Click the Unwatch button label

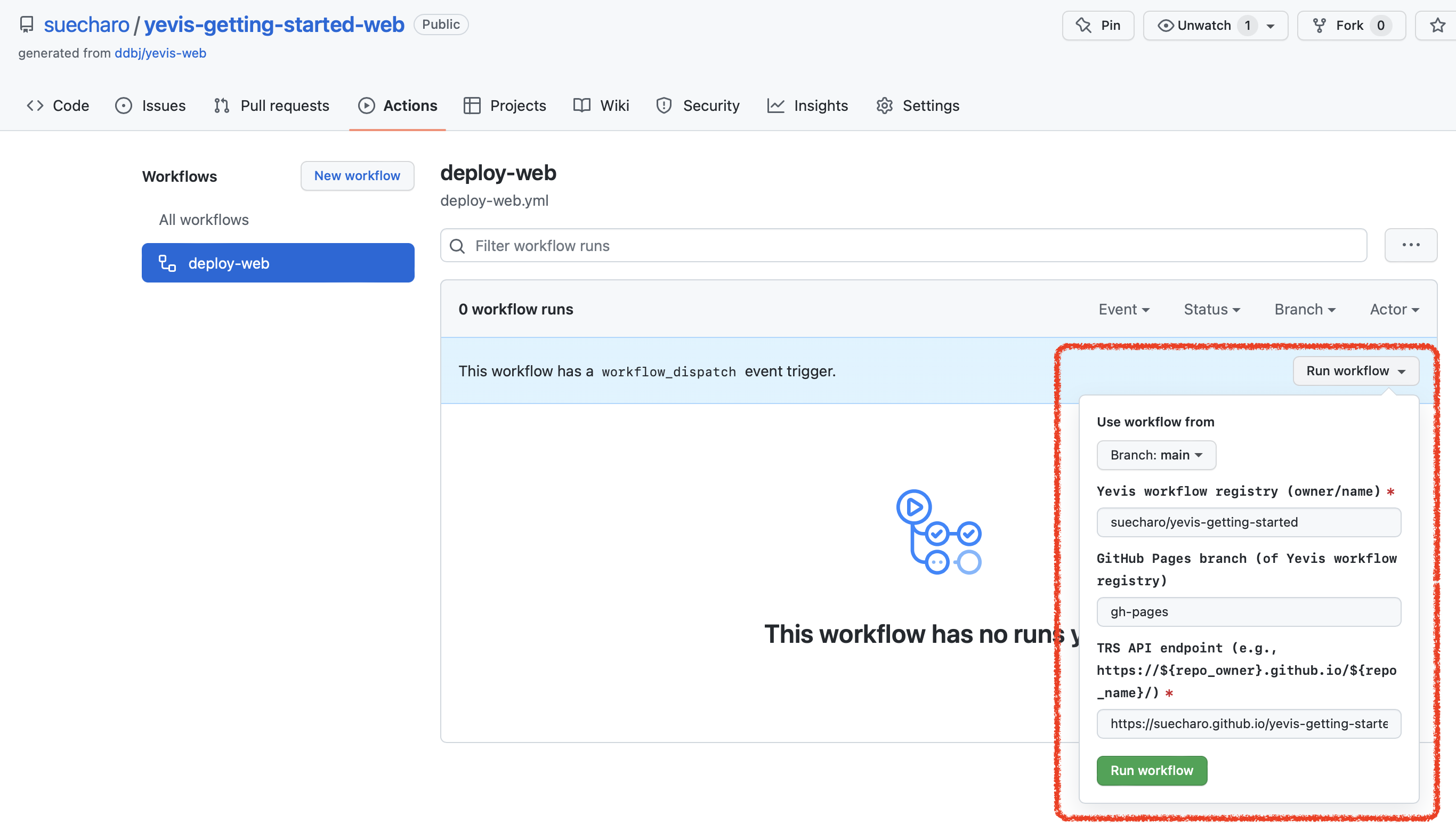(1204, 26)
